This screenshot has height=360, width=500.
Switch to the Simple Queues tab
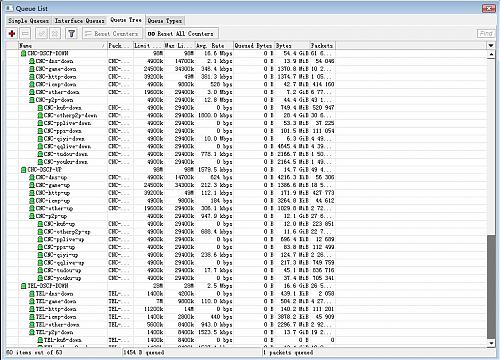click(28, 21)
